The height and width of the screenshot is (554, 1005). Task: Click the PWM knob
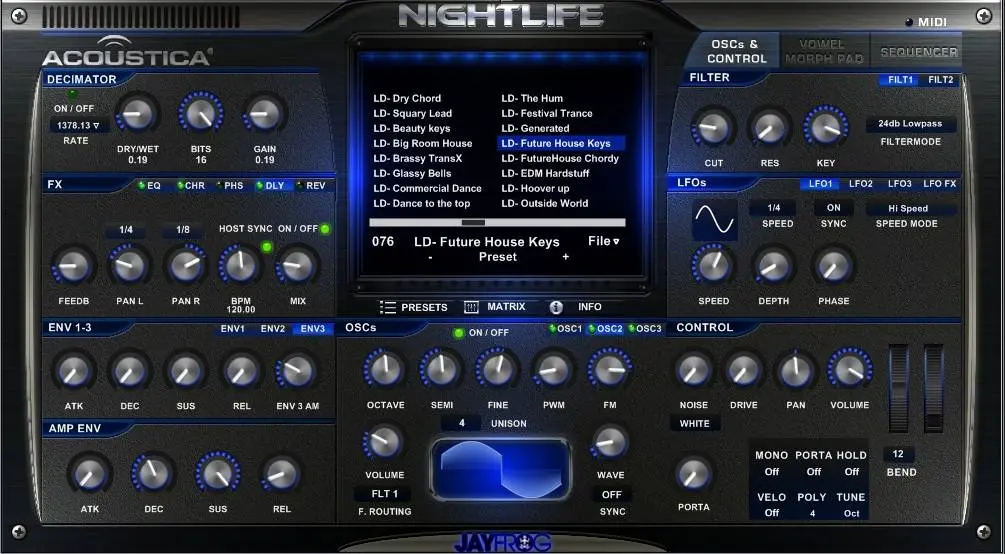554,370
